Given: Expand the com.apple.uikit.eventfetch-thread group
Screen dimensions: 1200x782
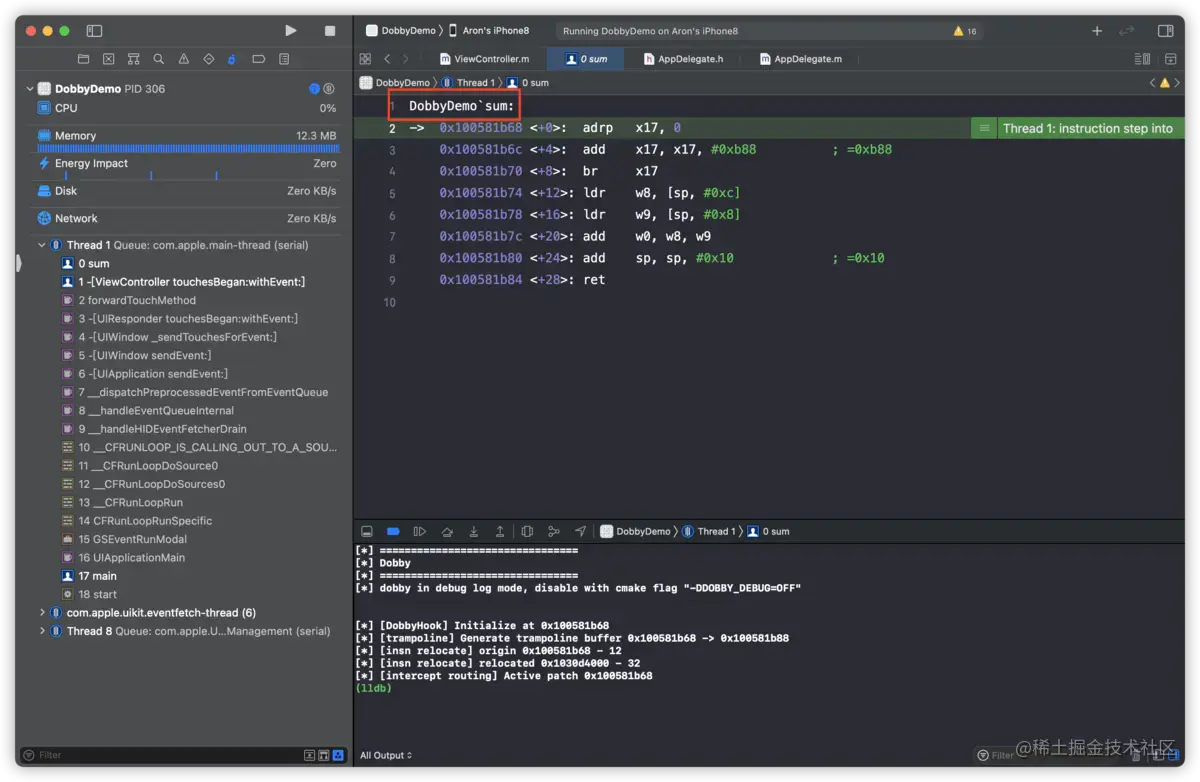Looking at the screenshot, I should pos(42,613).
